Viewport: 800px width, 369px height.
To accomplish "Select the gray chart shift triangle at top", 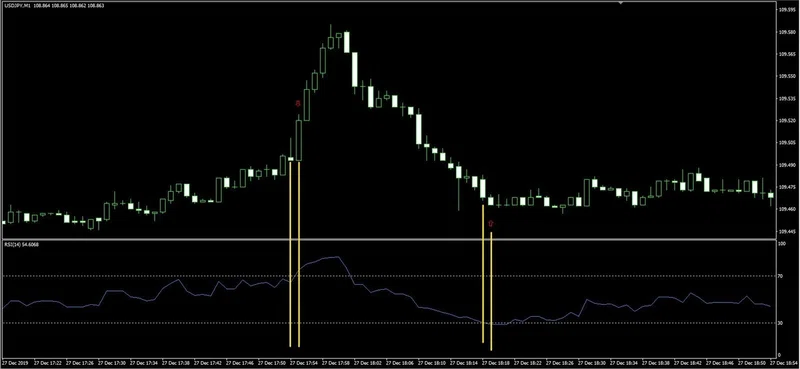I will point(621,3).
